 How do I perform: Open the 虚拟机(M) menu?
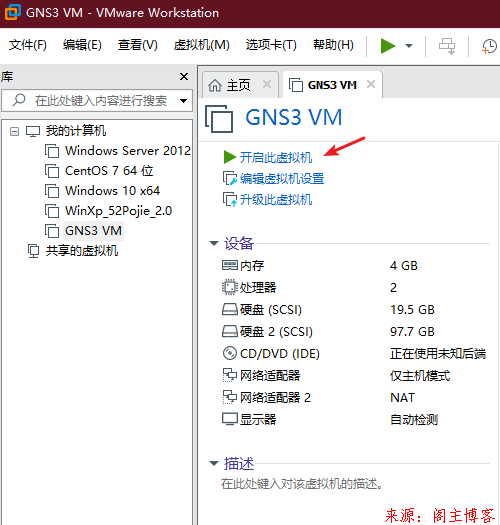point(201,45)
